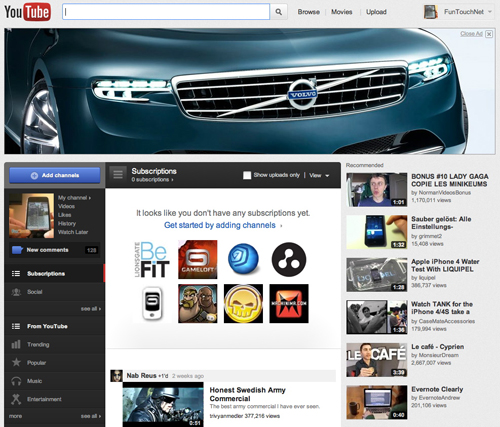Click the guide list icon beside Subscriptions header
Image resolution: width=500 pixels, height=427 pixels.
click(118, 174)
